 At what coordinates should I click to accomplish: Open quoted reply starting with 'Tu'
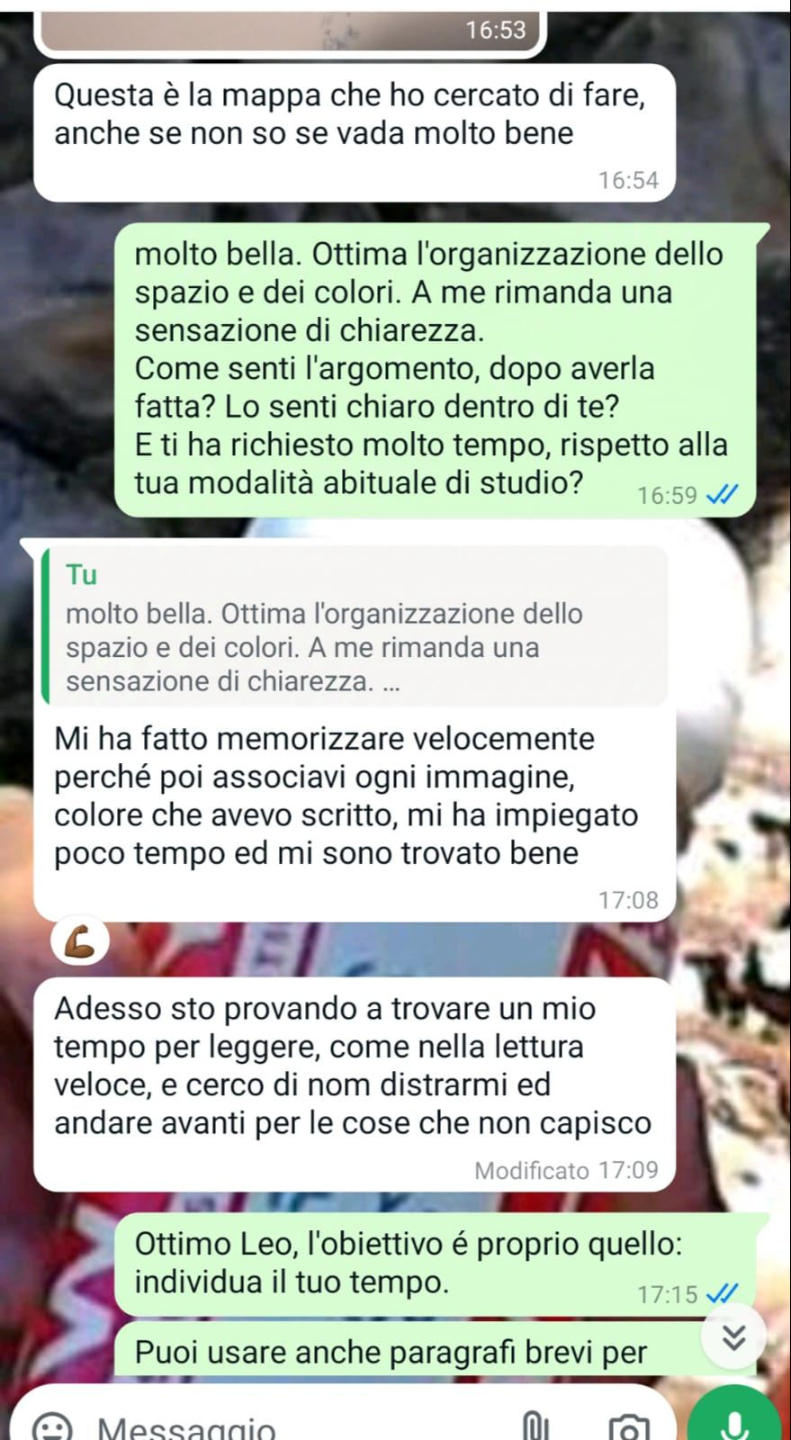tap(354, 626)
